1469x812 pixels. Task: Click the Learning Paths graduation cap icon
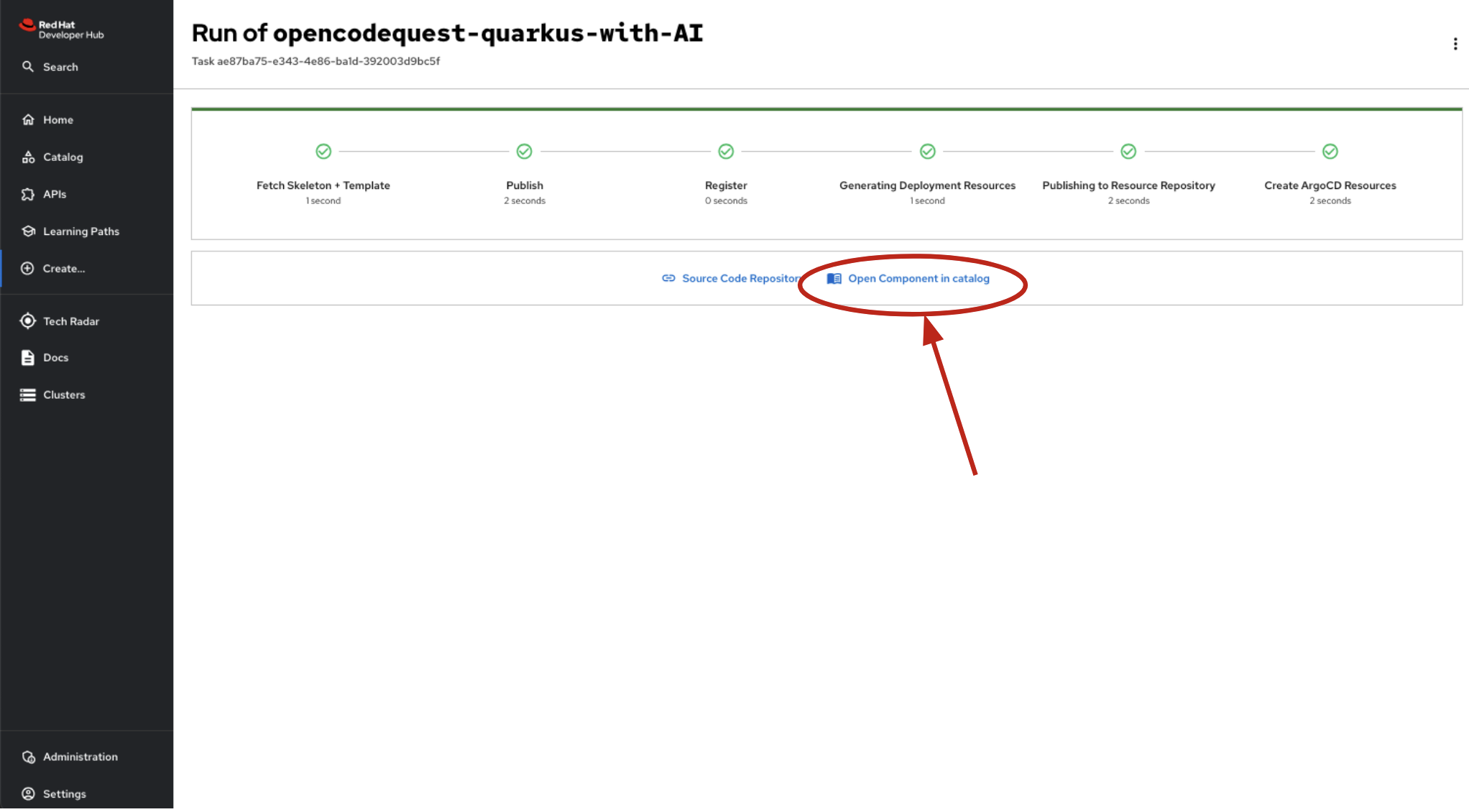(x=28, y=231)
